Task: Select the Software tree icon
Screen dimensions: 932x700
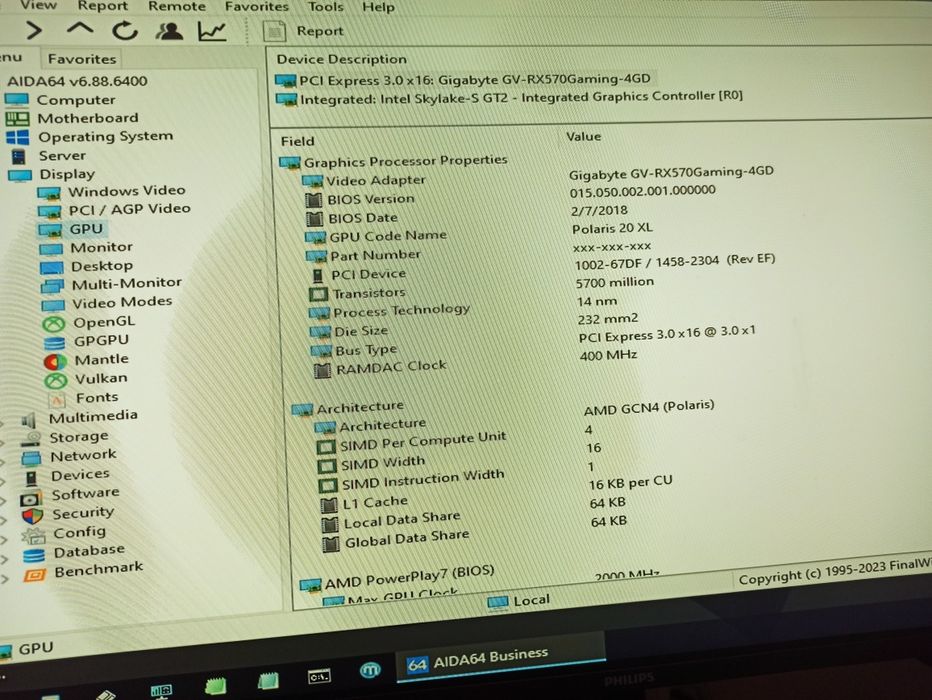Action: click(x=30, y=499)
